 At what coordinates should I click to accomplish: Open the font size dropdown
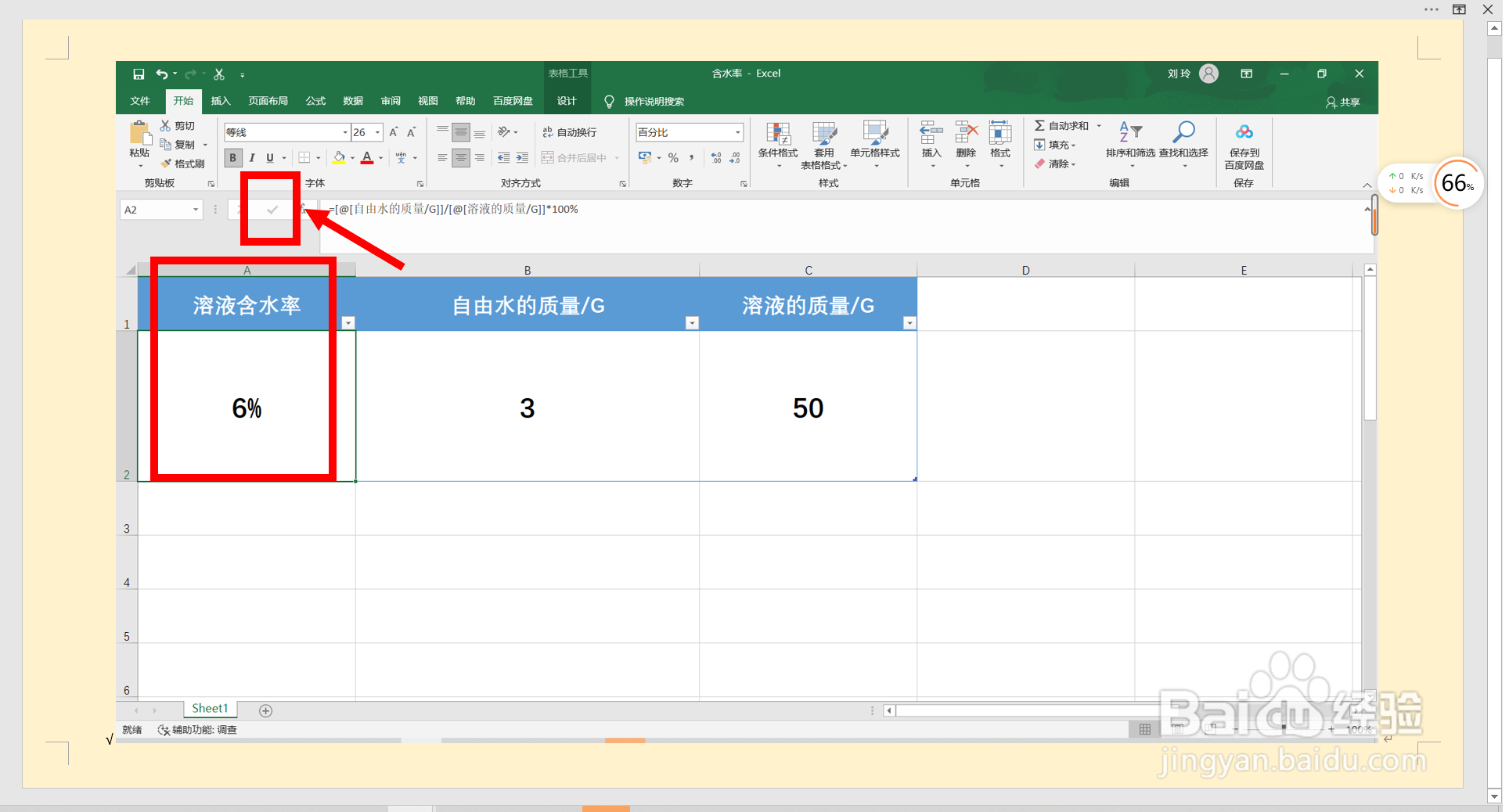point(378,132)
